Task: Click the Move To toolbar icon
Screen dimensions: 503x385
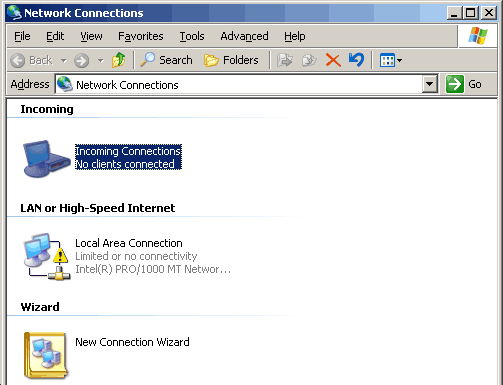Action: coord(285,60)
